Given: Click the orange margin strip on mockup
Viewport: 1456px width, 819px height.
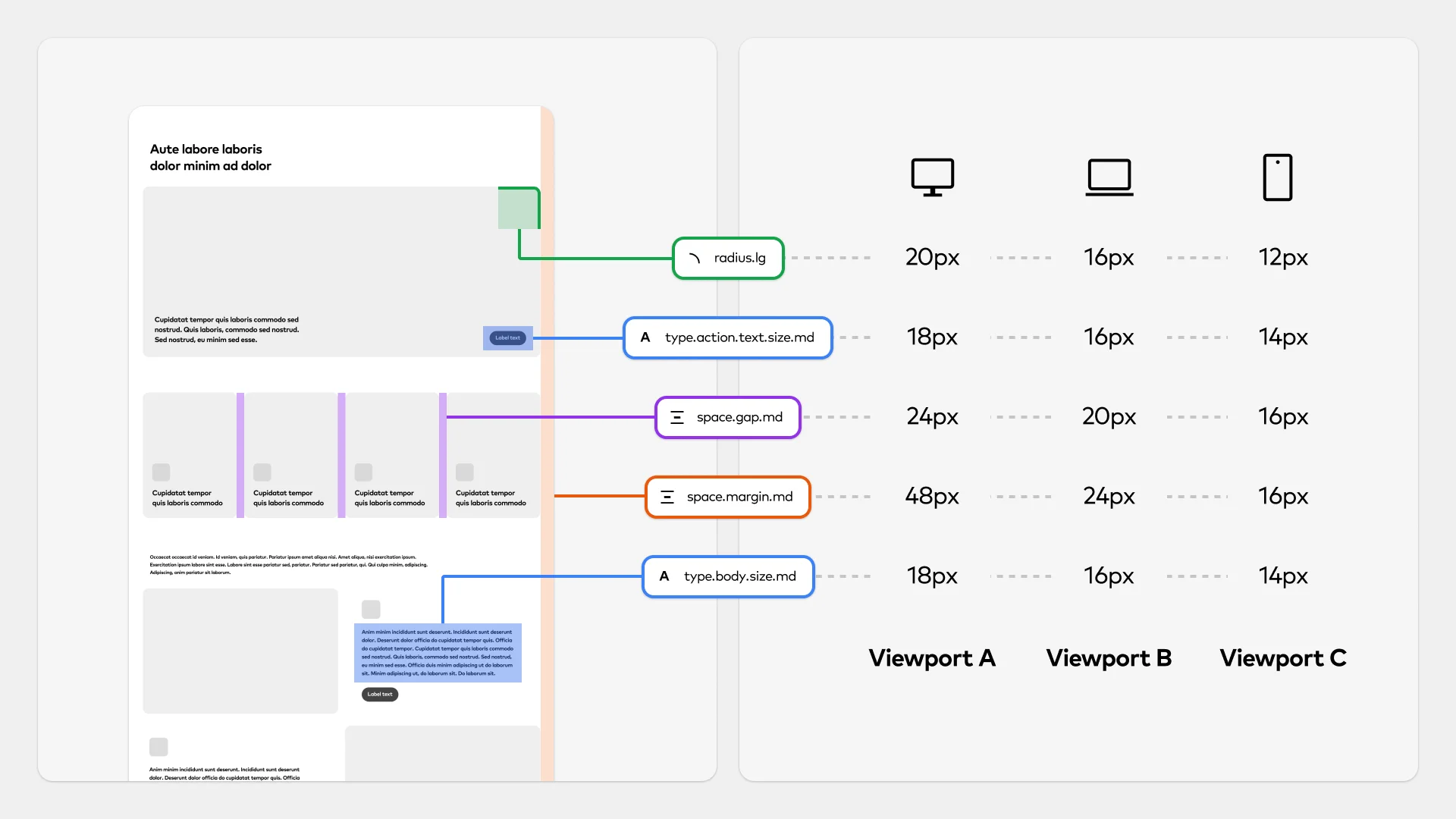Looking at the screenshot, I should coord(547,455).
